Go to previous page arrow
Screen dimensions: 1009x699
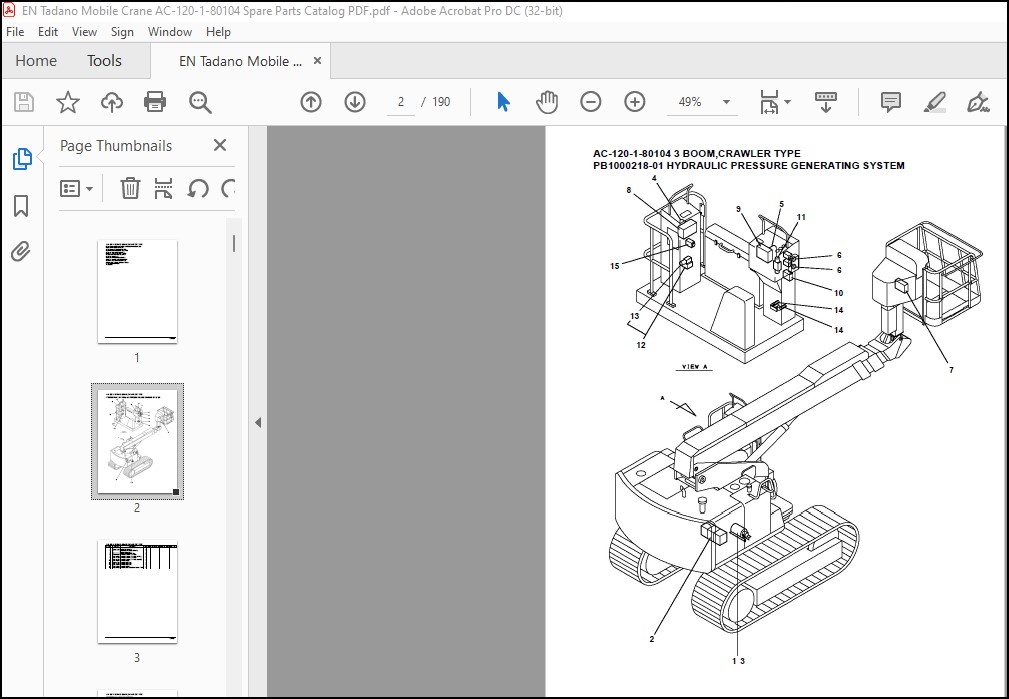[311, 102]
